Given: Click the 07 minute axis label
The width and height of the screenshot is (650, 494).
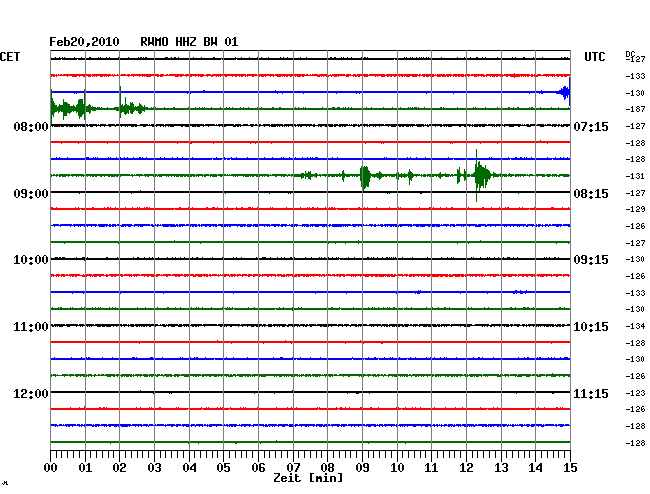Looking at the screenshot, I should point(293,468).
